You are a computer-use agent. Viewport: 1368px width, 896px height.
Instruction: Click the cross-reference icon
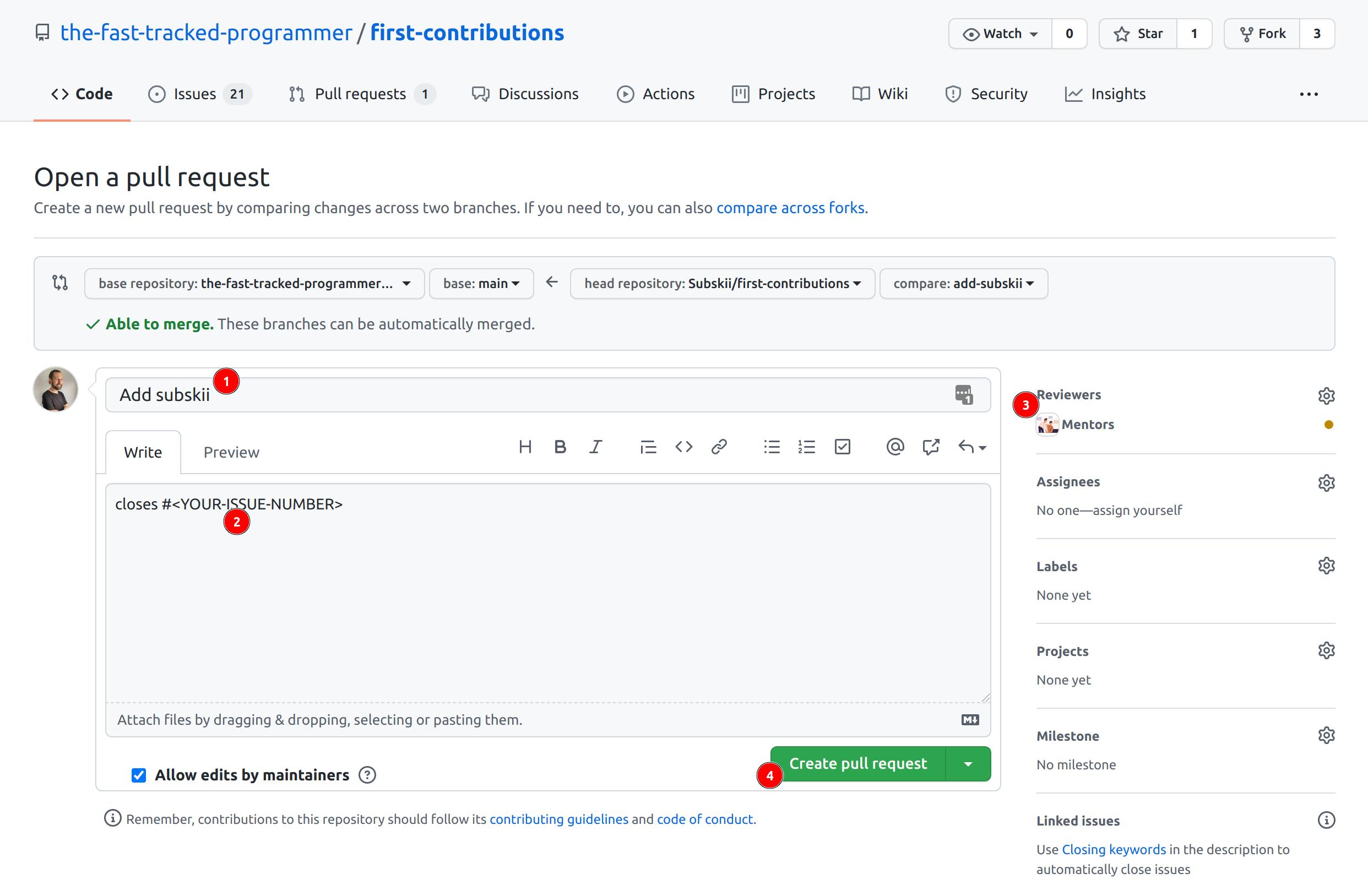[x=932, y=446]
